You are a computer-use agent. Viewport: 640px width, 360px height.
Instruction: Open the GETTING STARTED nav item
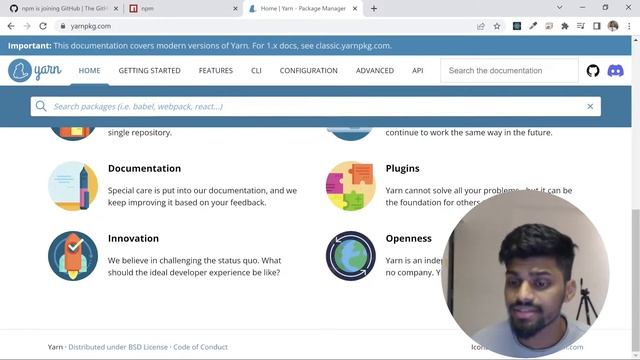(149, 71)
